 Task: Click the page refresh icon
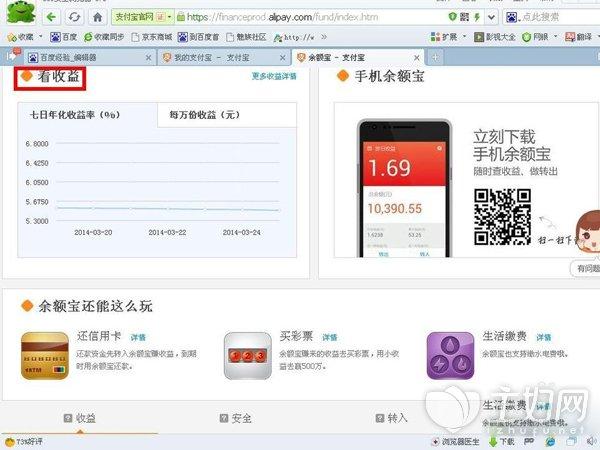[x=74, y=17]
